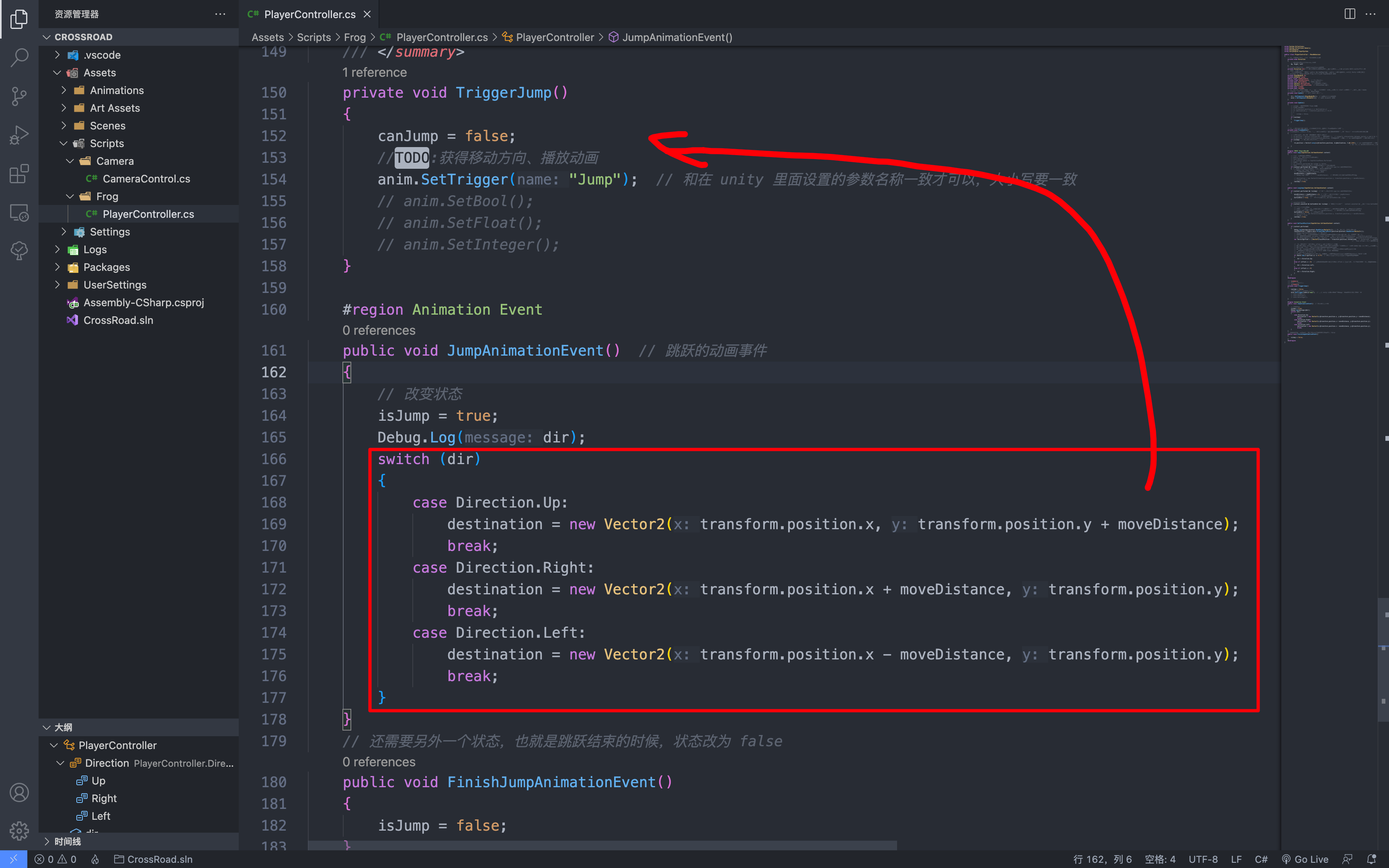The height and width of the screenshot is (868, 1389).
Task: Expand the Logs folder
Action: pyautogui.click(x=138, y=250)
